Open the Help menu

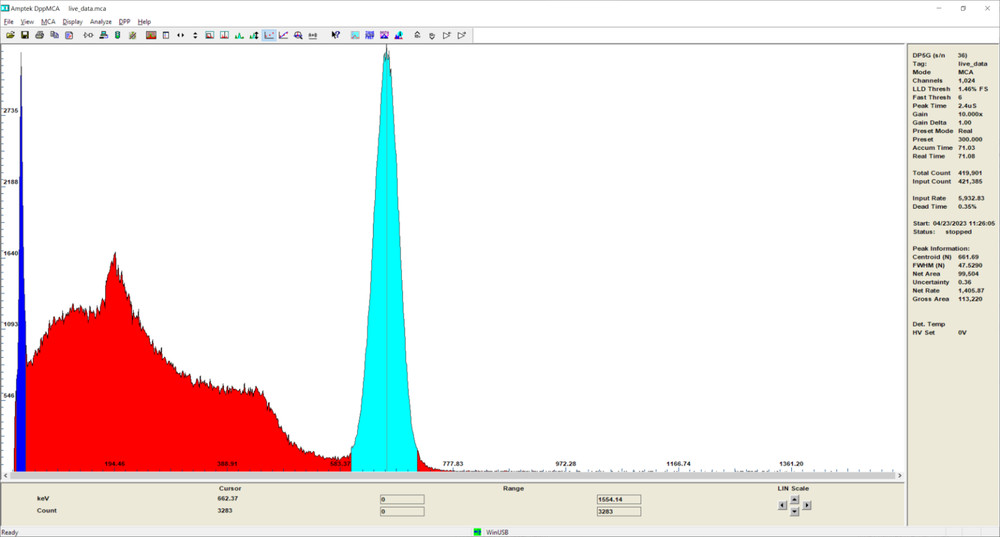pos(144,22)
